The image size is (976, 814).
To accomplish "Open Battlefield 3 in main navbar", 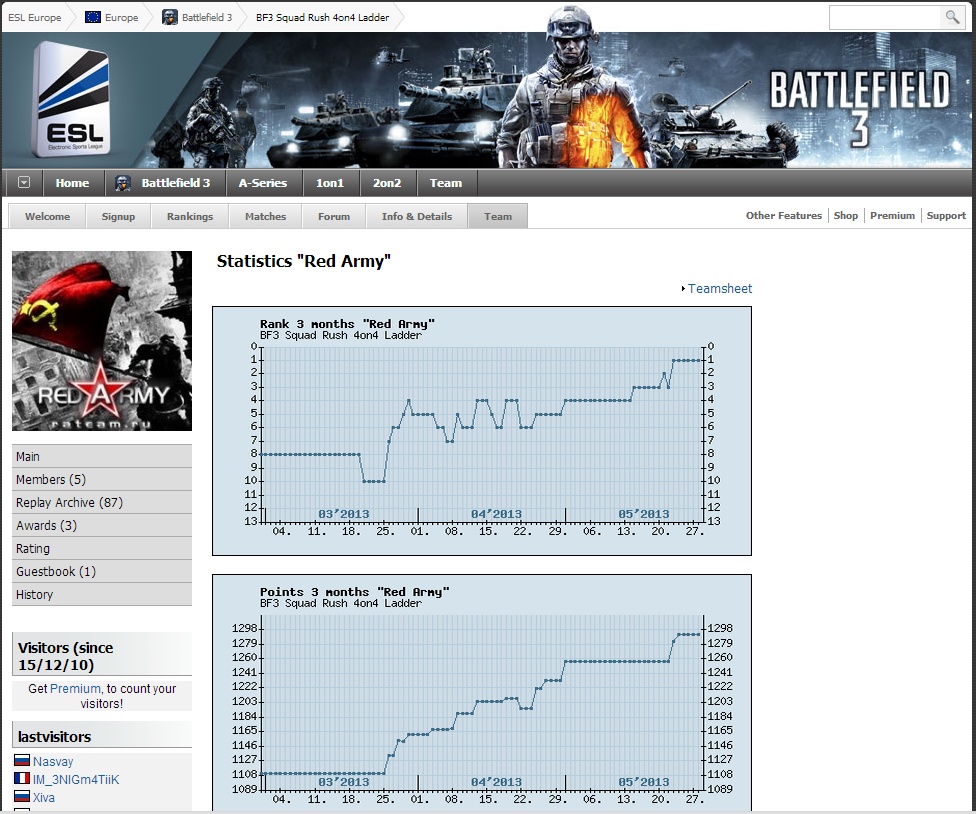I will (x=176, y=183).
